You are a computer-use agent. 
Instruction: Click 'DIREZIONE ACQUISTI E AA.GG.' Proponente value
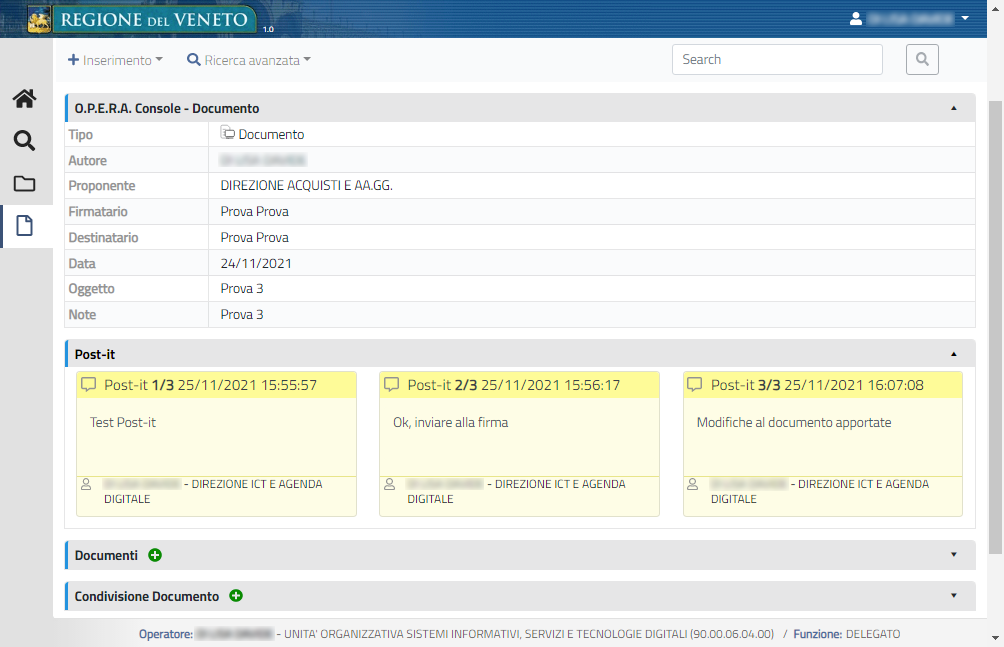pos(307,186)
